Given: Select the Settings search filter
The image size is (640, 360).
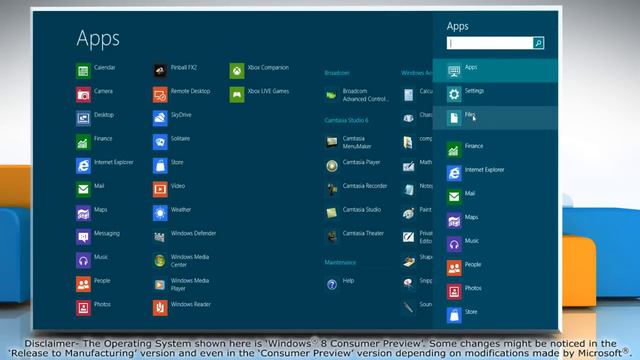Looking at the screenshot, I should [x=495, y=94].
